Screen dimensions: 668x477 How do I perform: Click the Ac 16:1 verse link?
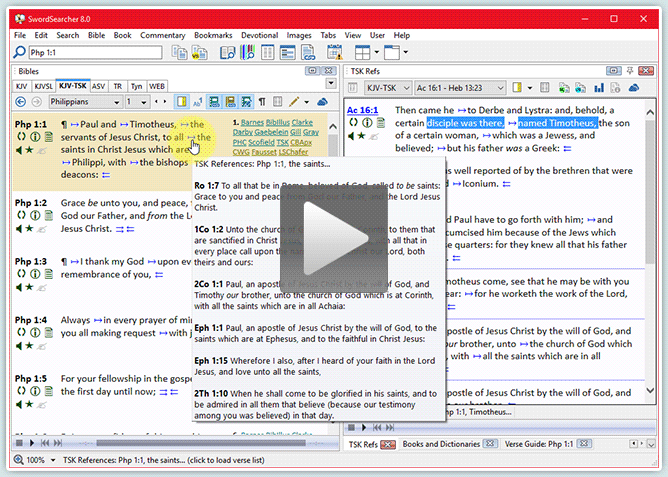[363, 110]
